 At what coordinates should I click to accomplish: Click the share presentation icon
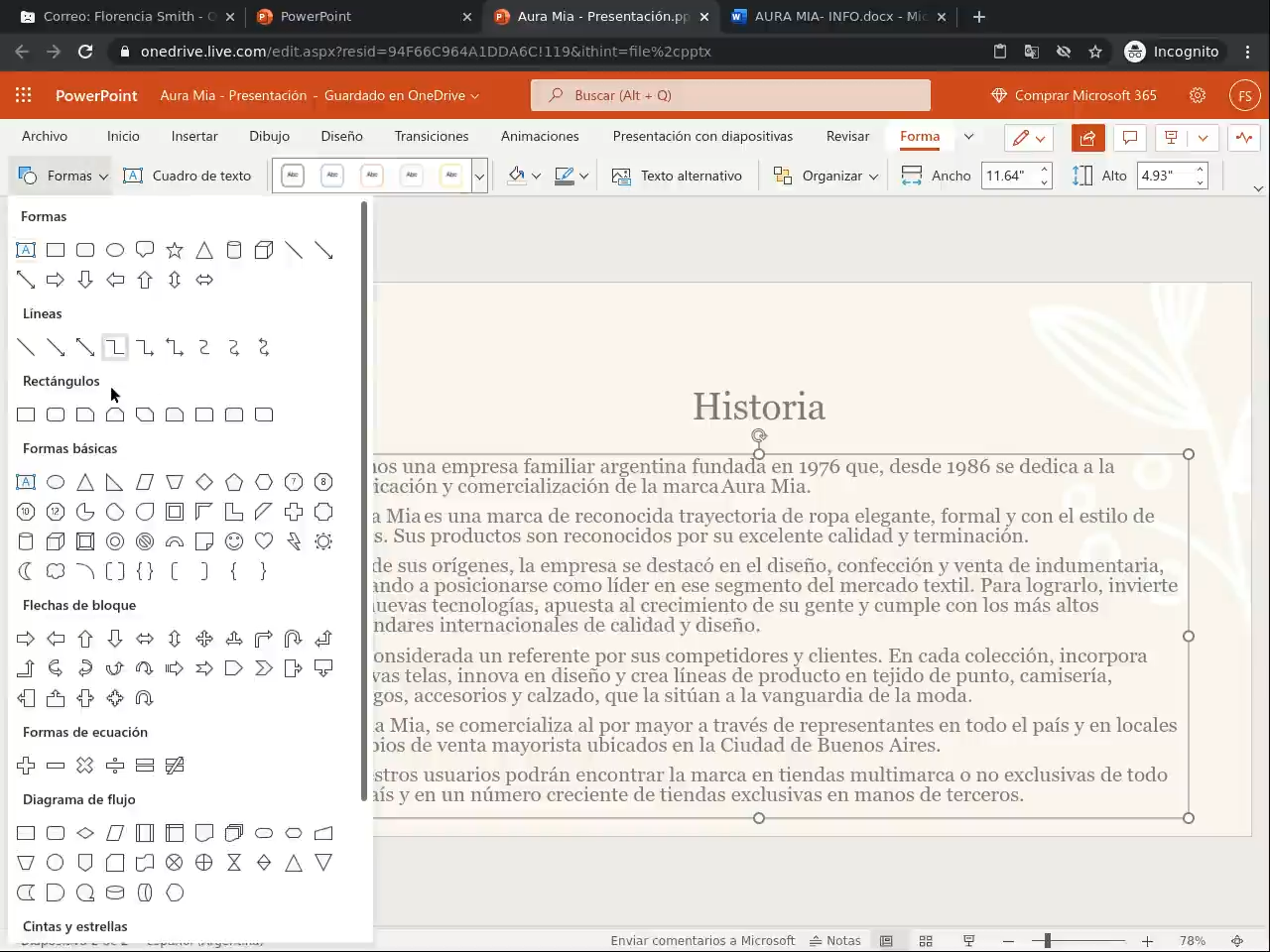pos(1088,138)
